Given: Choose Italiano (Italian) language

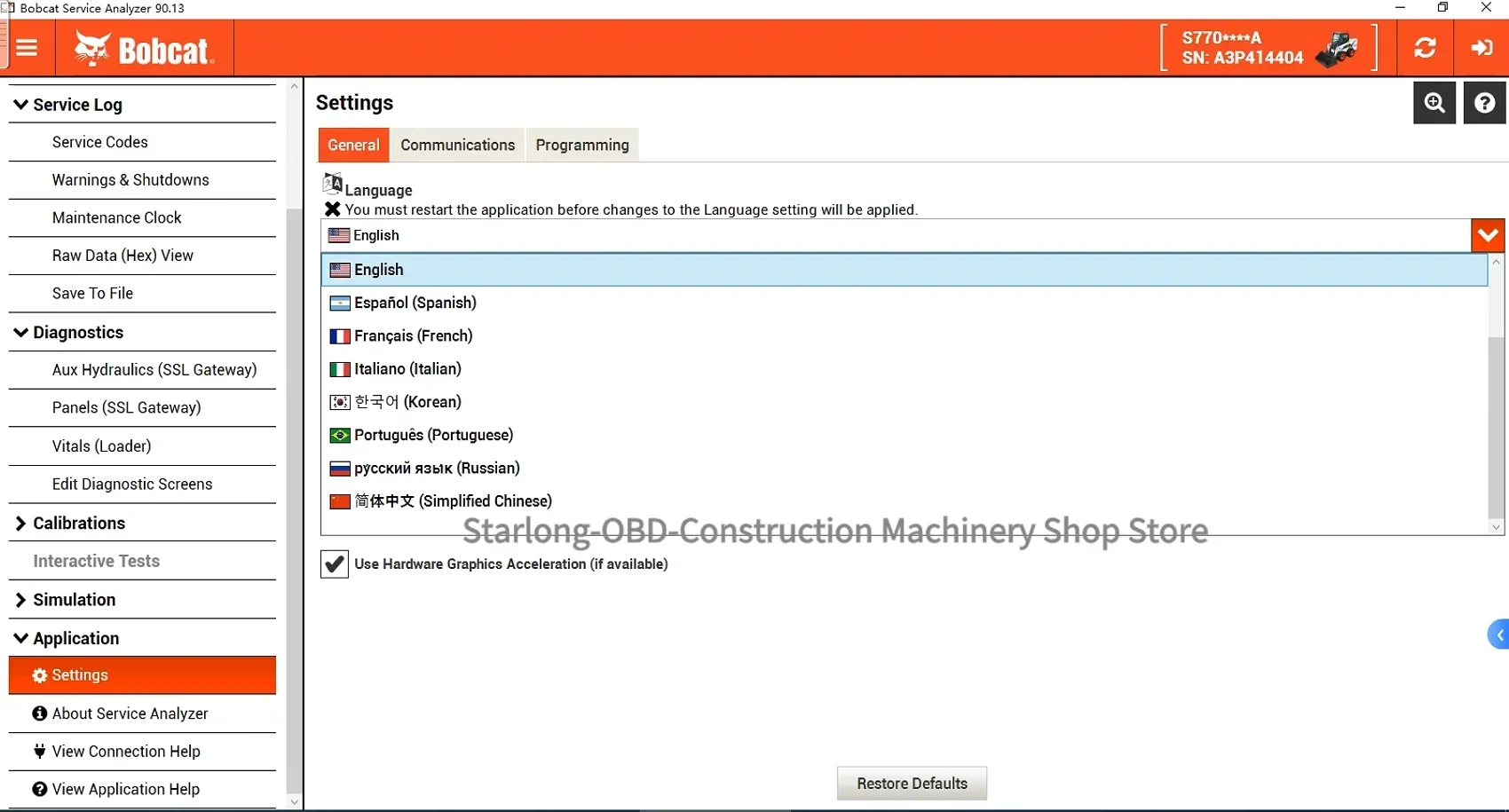Looking at the screenshot, I should pos(904,369).
